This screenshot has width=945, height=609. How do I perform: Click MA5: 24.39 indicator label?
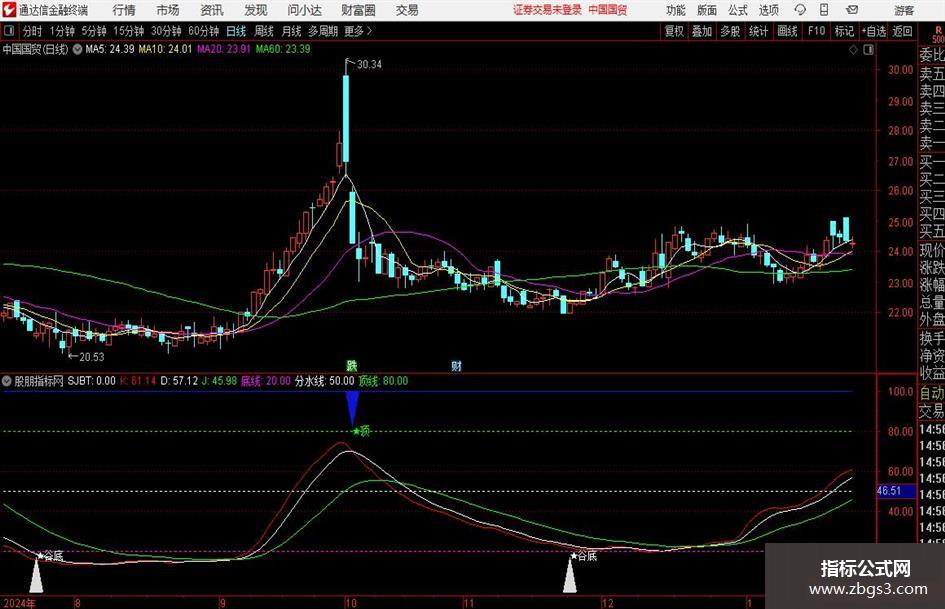click(x=110, y=49)
